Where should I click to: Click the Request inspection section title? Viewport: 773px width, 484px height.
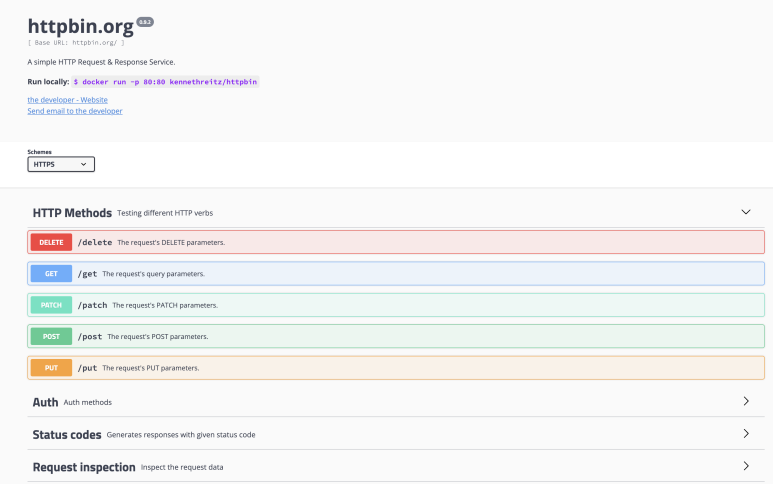click(x=84, y=467)
